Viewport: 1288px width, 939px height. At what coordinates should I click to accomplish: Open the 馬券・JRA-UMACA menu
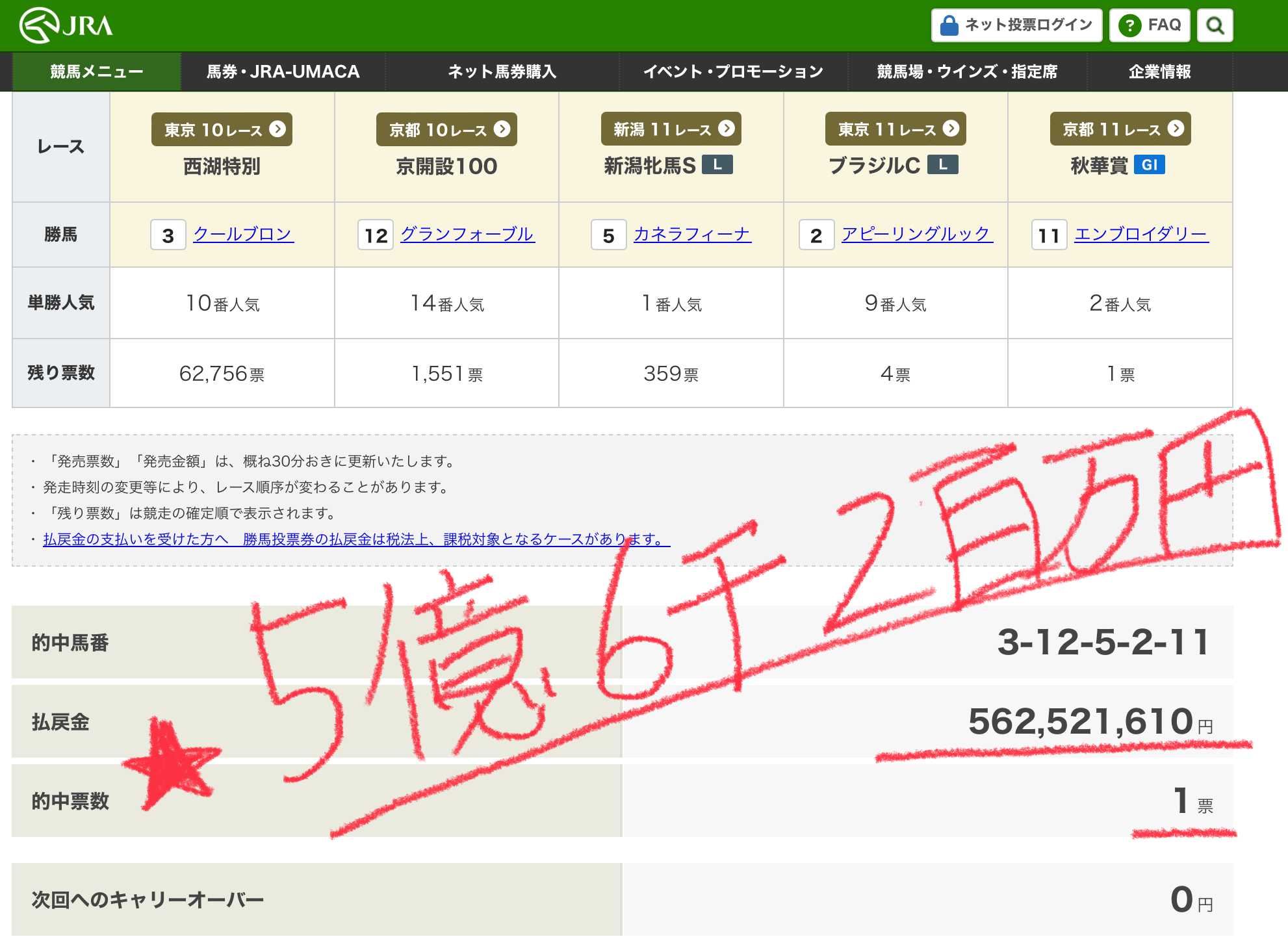tap(283, 71)
